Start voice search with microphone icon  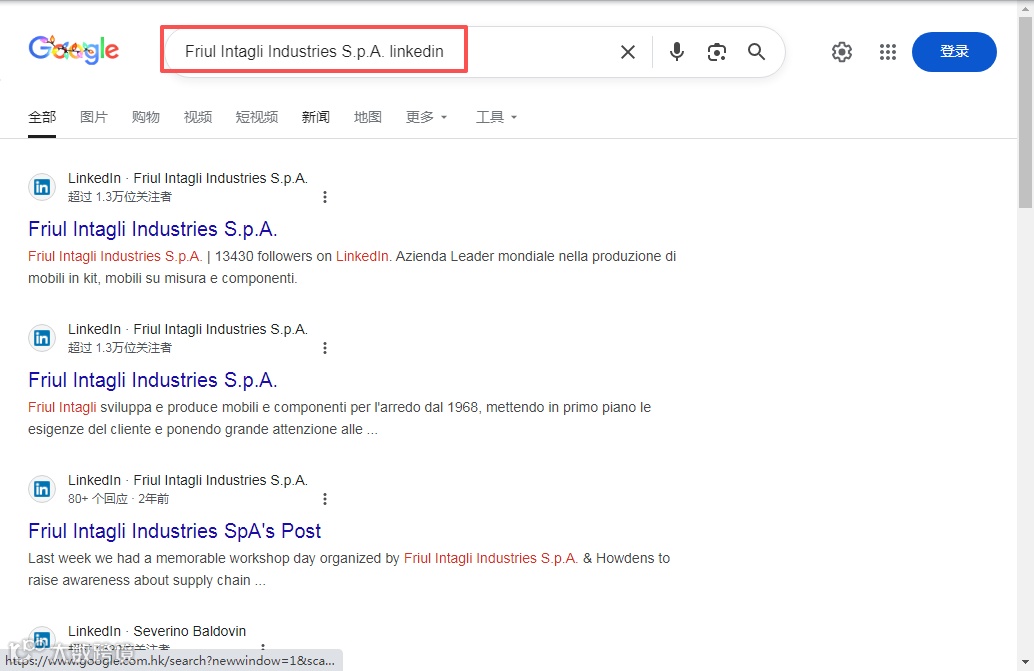[677, 51]
